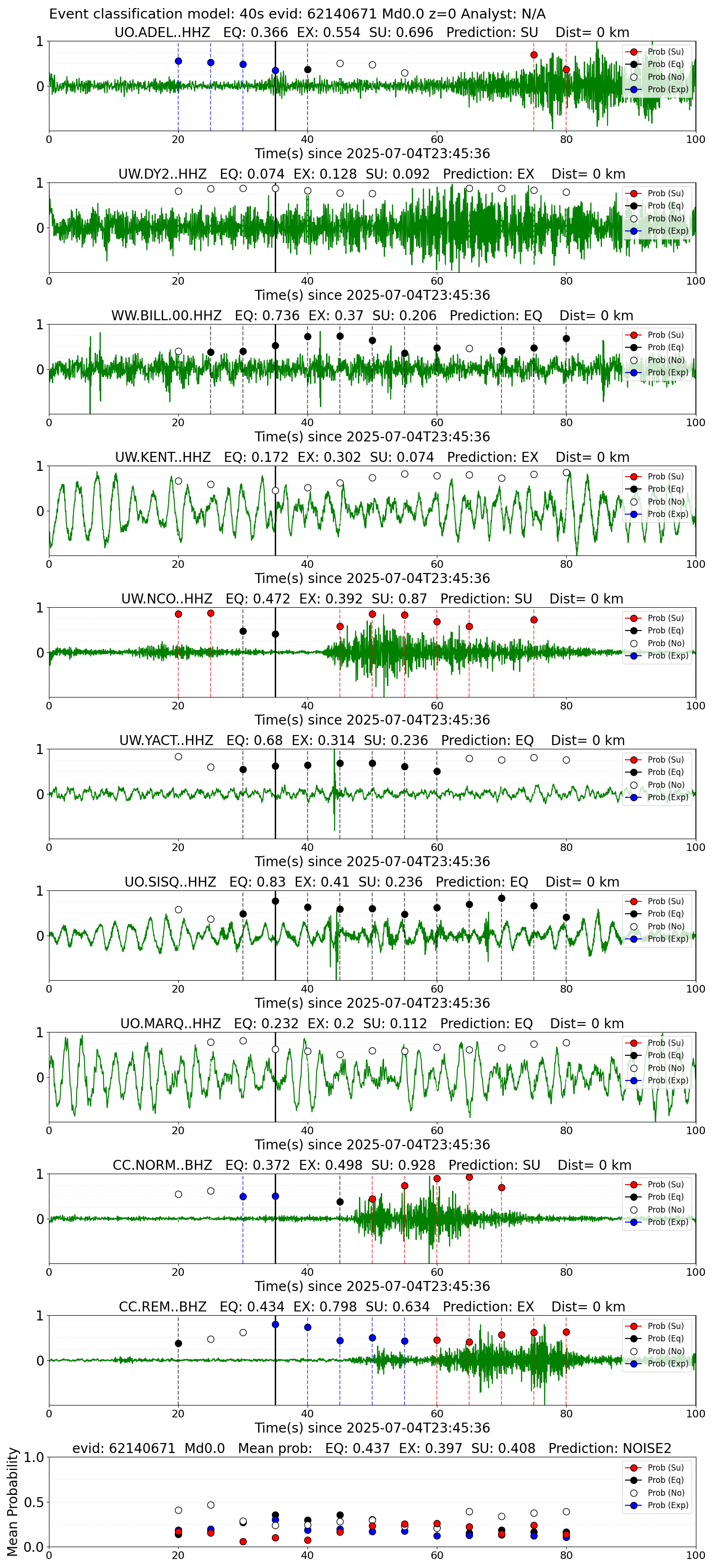This screenshot has height=1568, width=713.
Task: Click the black Eq marker at 60 s in UW.YACT plot
Action: pyautogui.click(x=437, y=771)
